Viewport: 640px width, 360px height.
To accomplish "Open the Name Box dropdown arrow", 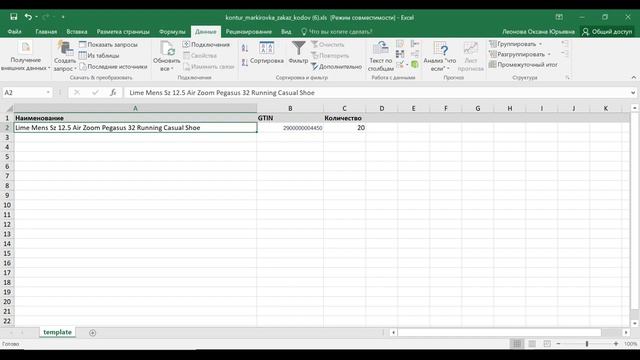I will coord(48,93).
